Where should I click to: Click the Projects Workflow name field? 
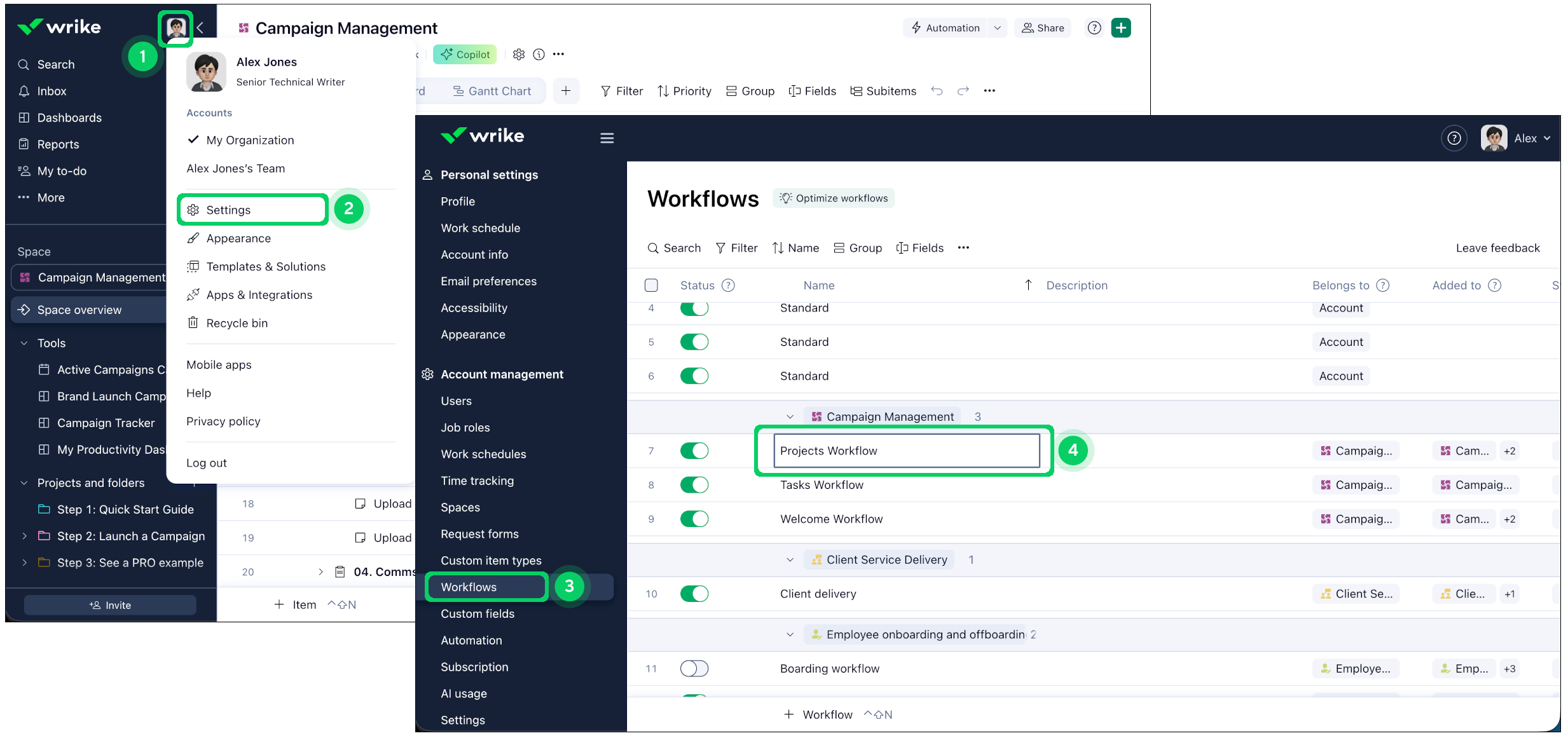tap(906, 451)
